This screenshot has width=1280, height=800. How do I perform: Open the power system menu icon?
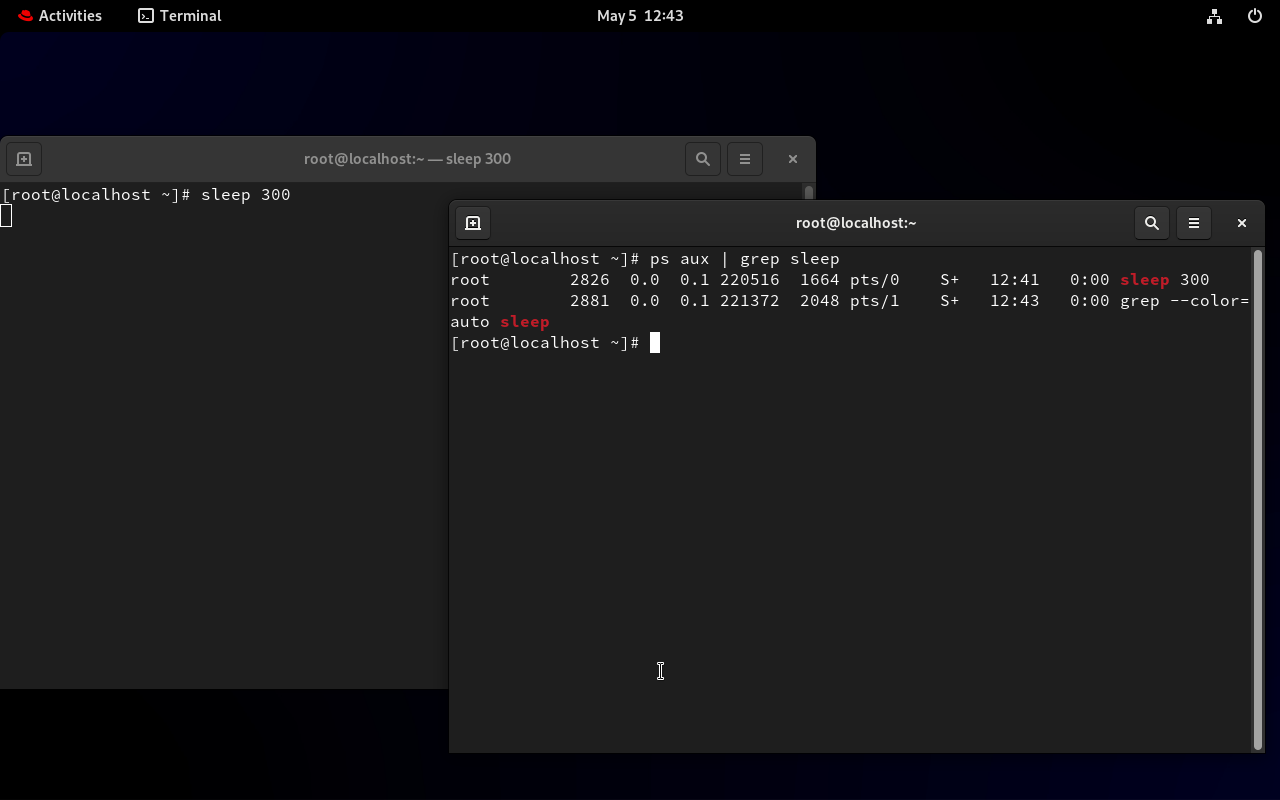(x=1255, y=16)
